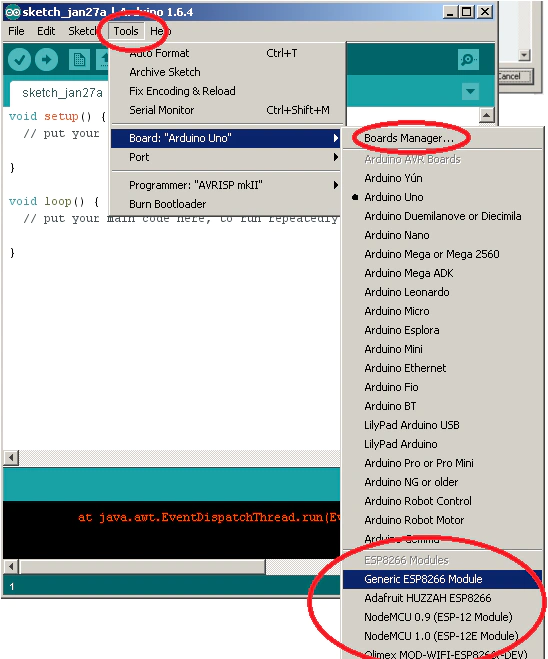Click background dialog scroll down arrow
Image resolution: width=548 pixels, height=659 pixels.
point(524,55)
